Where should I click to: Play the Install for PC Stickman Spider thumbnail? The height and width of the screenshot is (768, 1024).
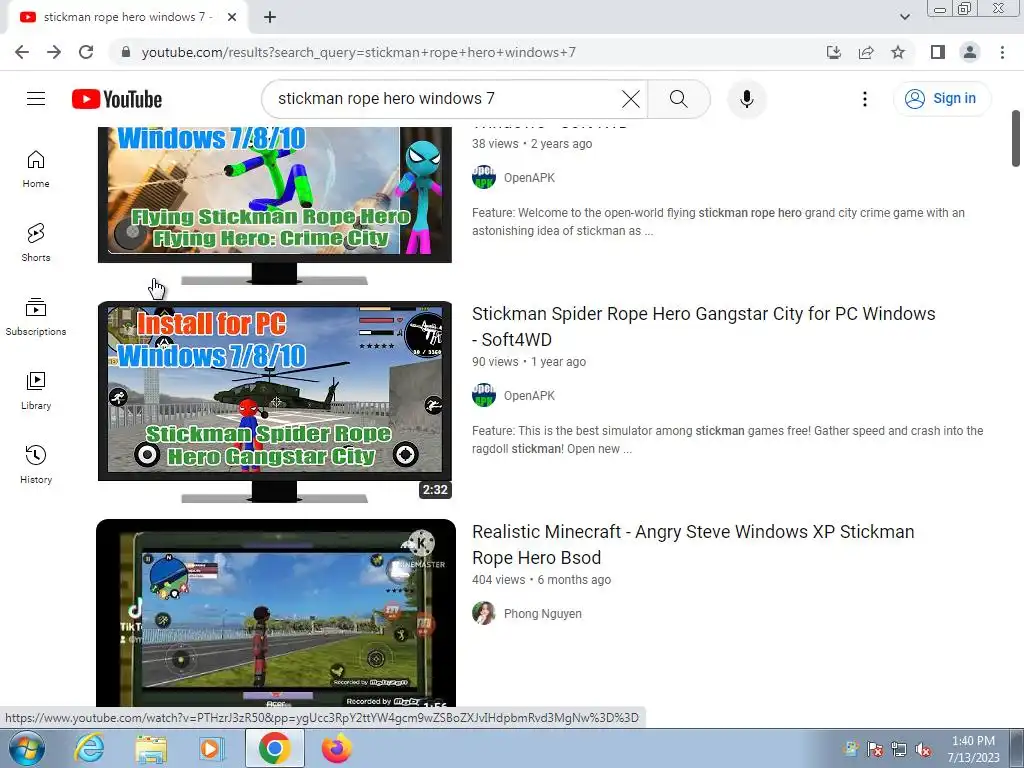[x=275, y=402]
